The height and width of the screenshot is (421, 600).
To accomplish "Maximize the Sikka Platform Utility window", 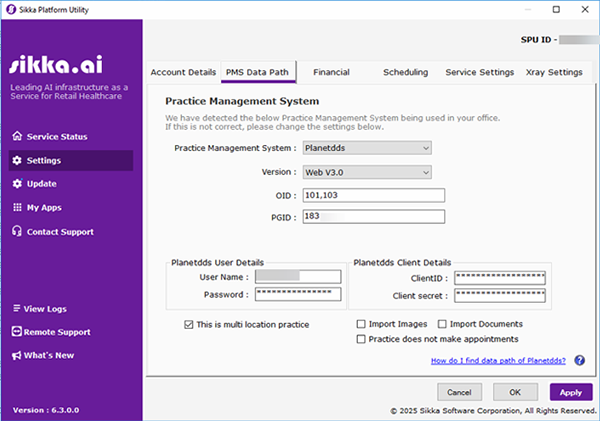I will [x=556, y=9].
